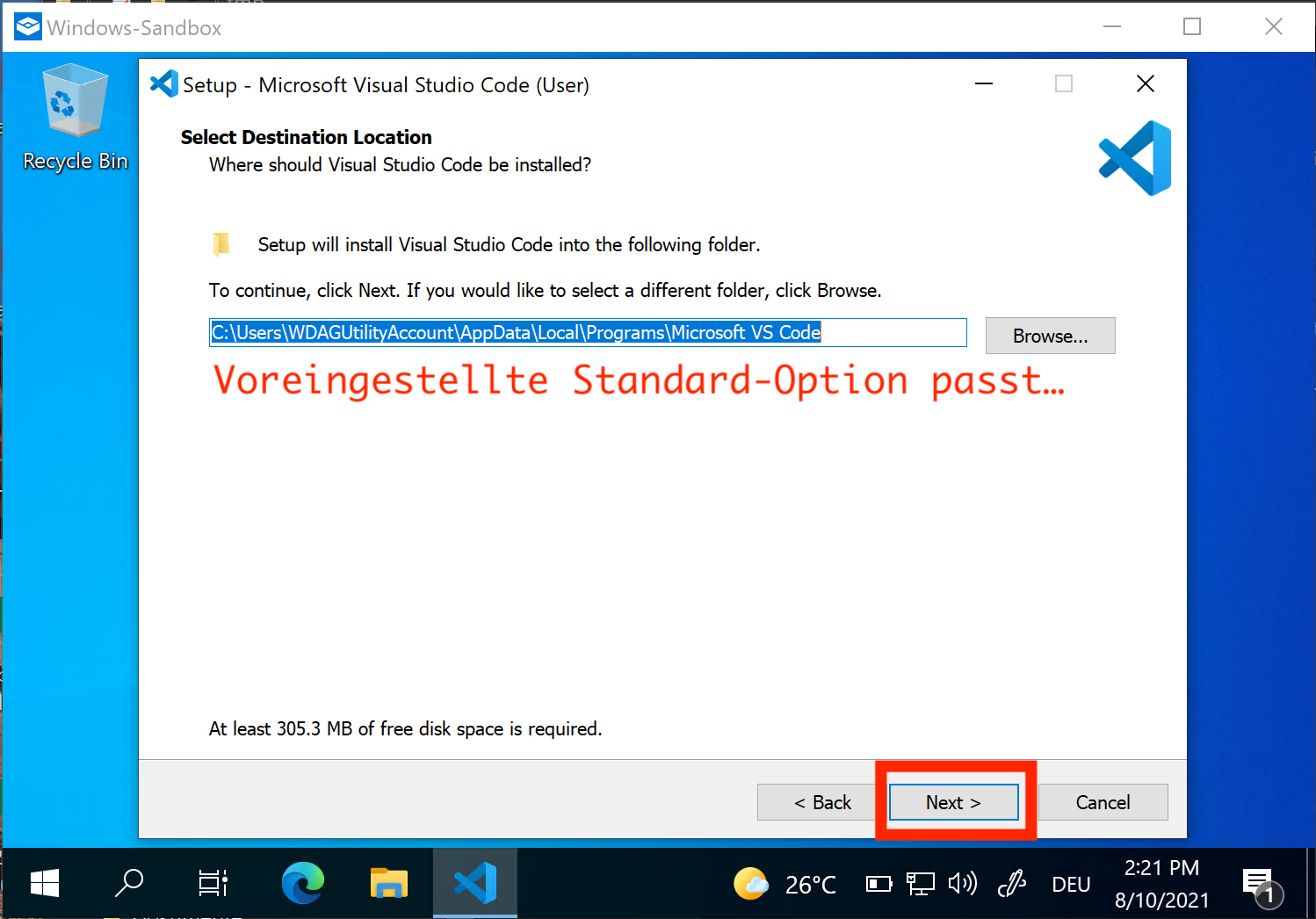Screen dimensions: 1316x919
Task: Select the VS Code setup taskbar icon
Action: pyautogui.click(x=475, y=883)
